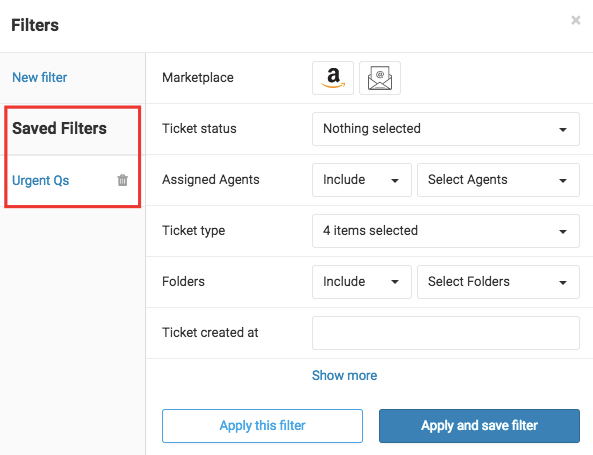Load the Urgent Qs saved filter
Screen dimensions: 593x455
[x=41, y=180]
